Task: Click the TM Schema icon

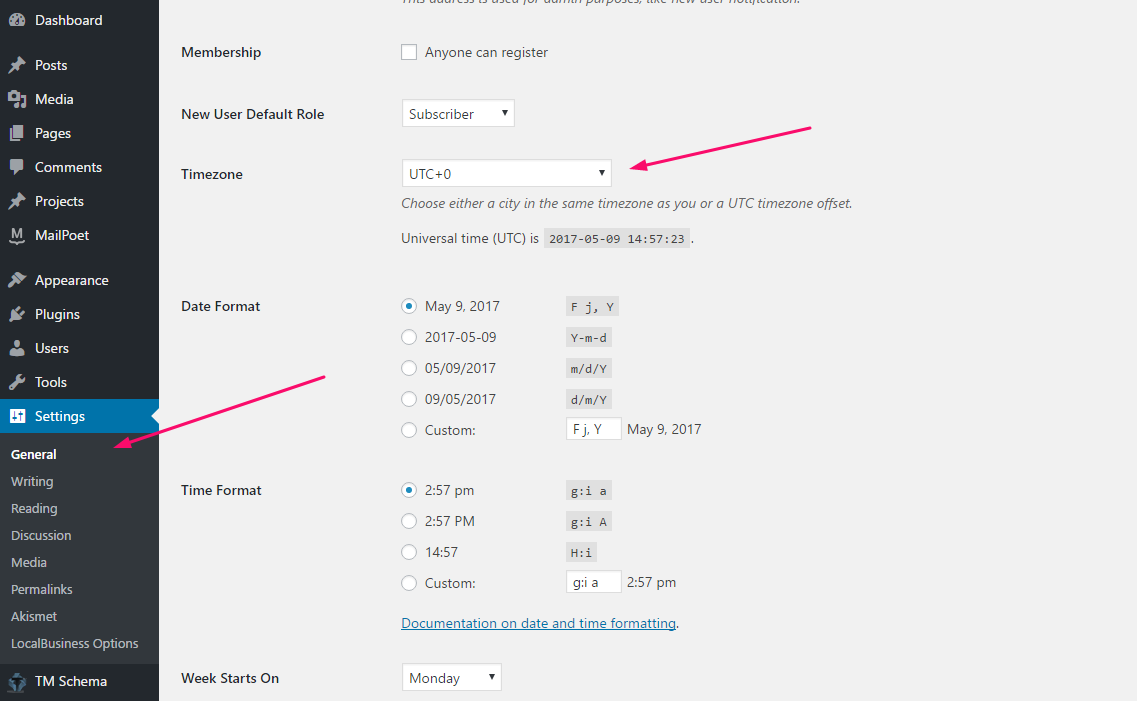Action: (x=17, y=681)
